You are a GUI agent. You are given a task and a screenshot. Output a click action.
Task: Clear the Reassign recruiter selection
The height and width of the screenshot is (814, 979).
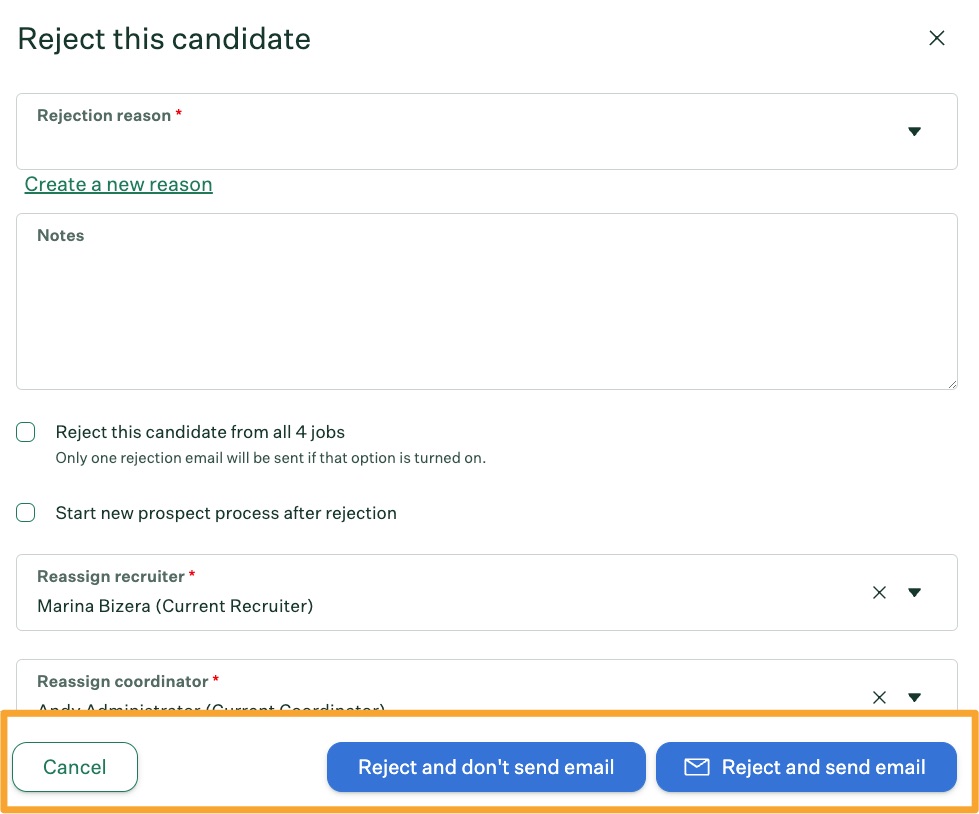(x=879, y=592)
